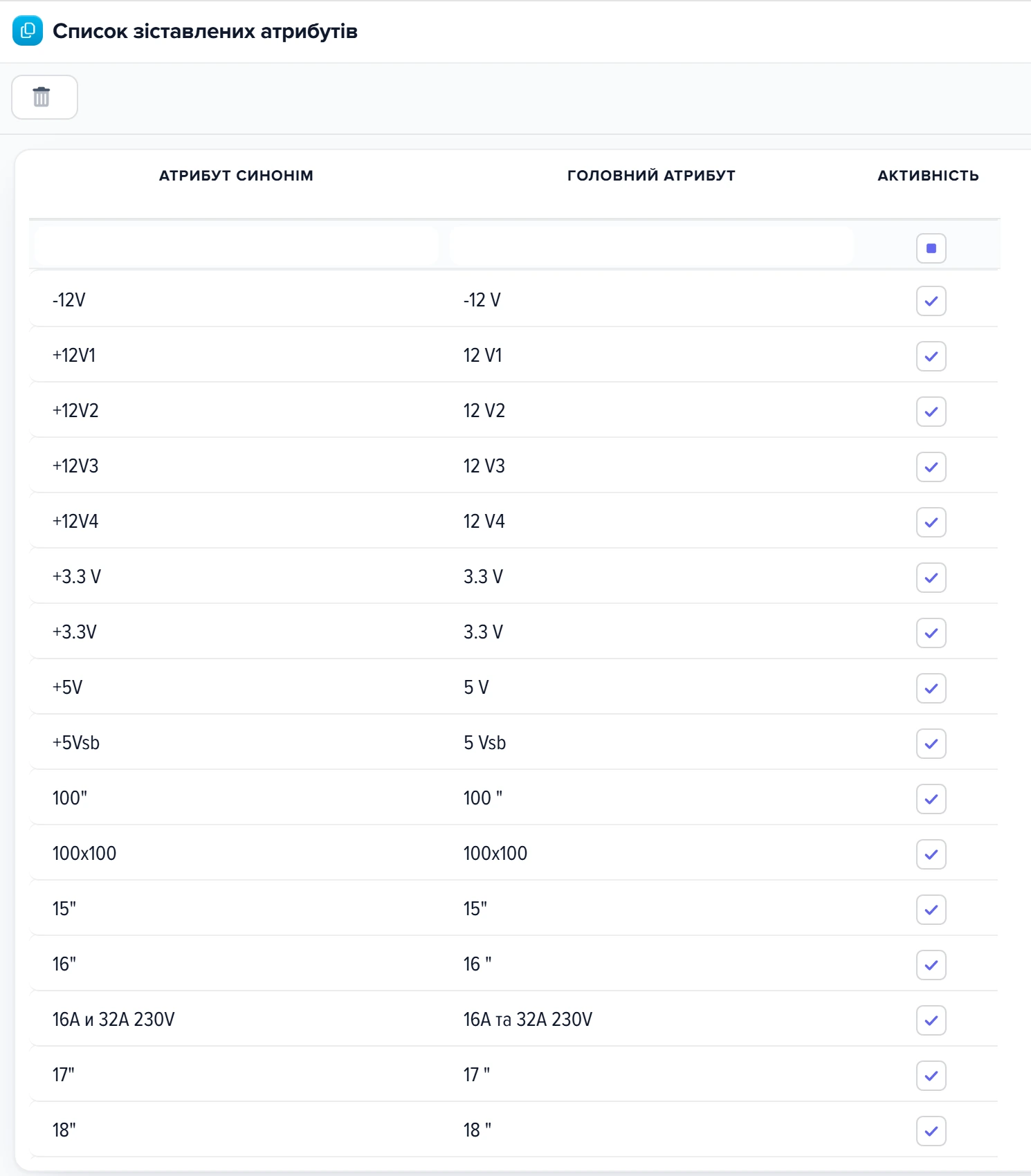The height and width of the screenshot is (1176, 1031).
Task: Toggle activity checkbox for 100x100 row
Action: tap(931, 854)
